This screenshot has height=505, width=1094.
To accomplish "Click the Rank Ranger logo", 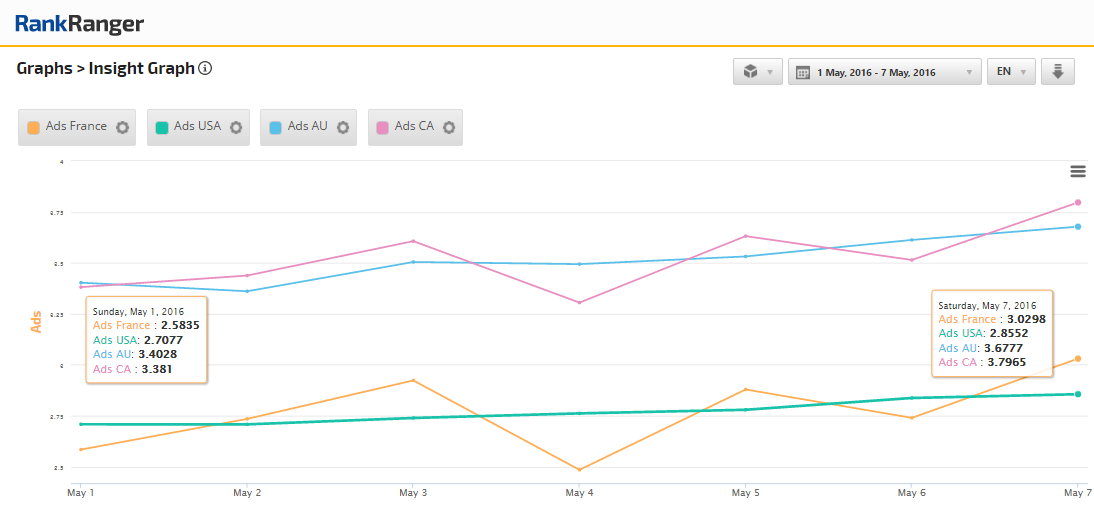I will coord(79,24).
